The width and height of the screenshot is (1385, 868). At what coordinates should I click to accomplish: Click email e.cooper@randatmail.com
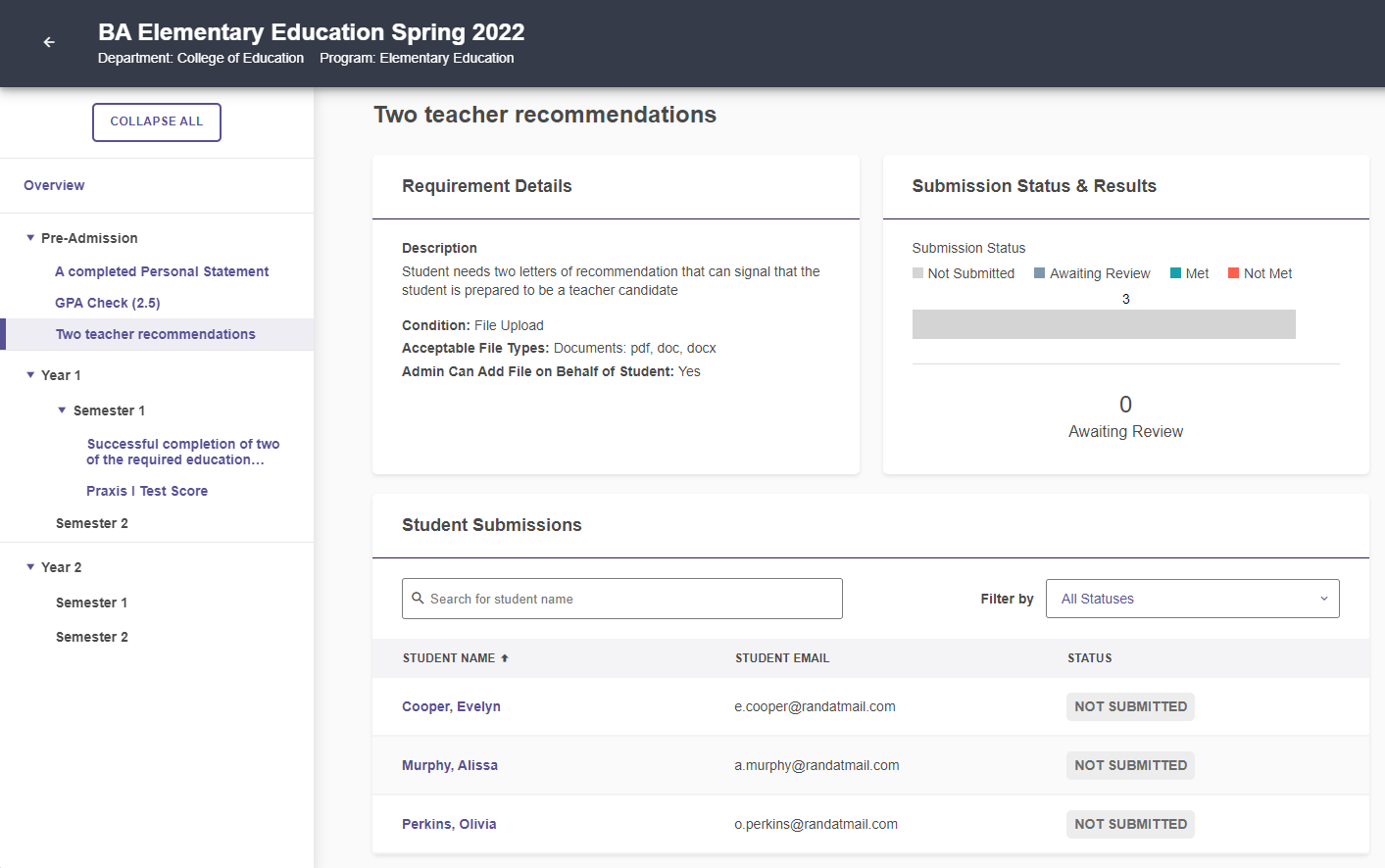coord(815,706)
